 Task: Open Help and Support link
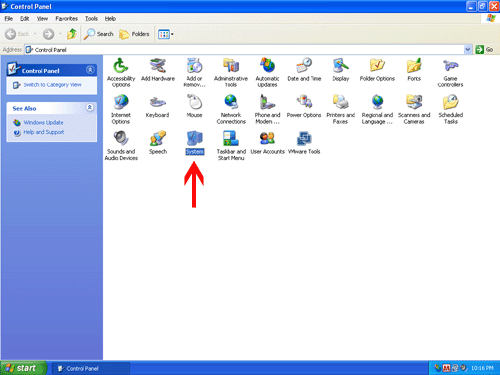44,132
